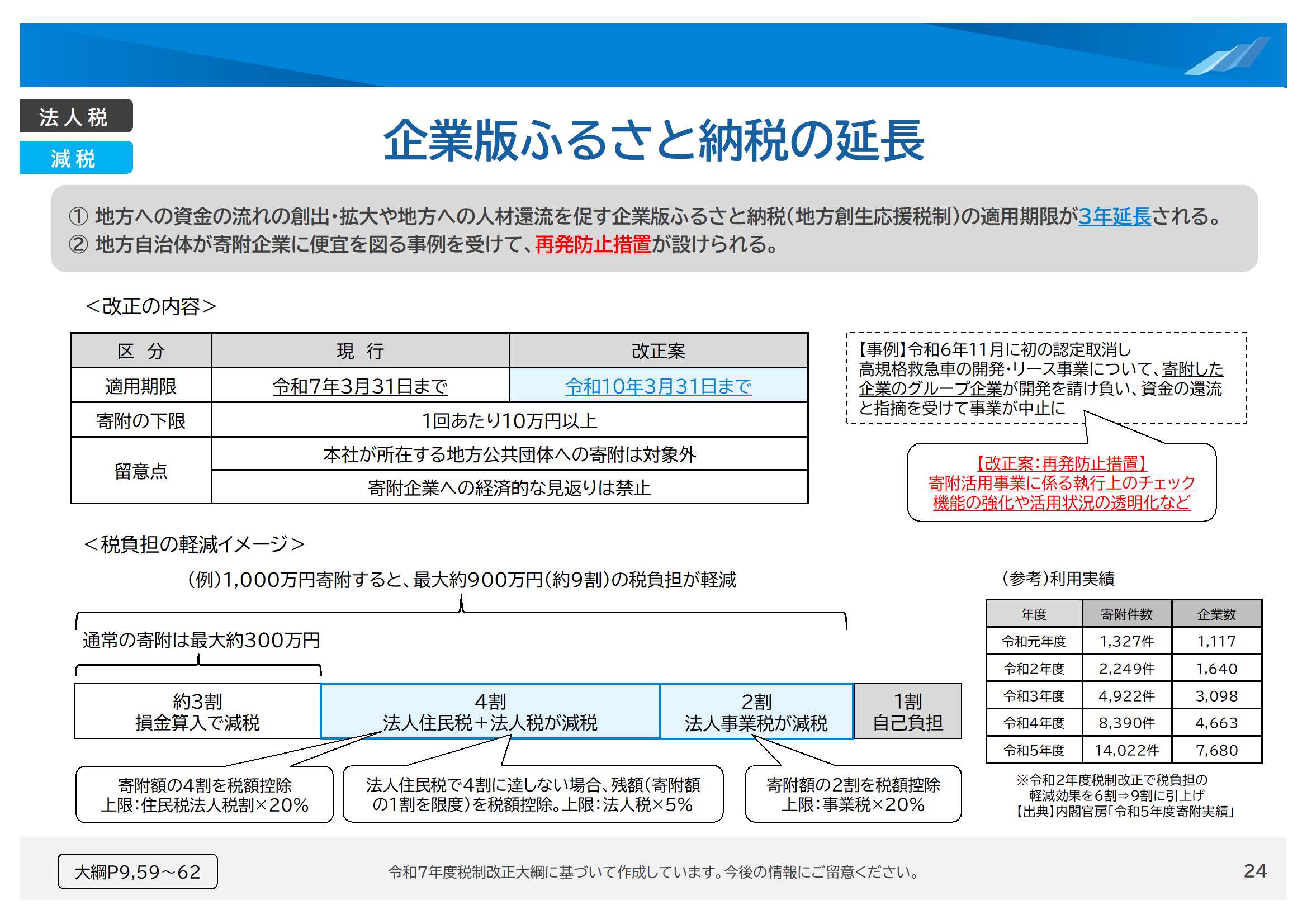The width and height of the screenshot is (1307, 924).
Task: Select the 年度 column header
Action: coord(1034,614)
